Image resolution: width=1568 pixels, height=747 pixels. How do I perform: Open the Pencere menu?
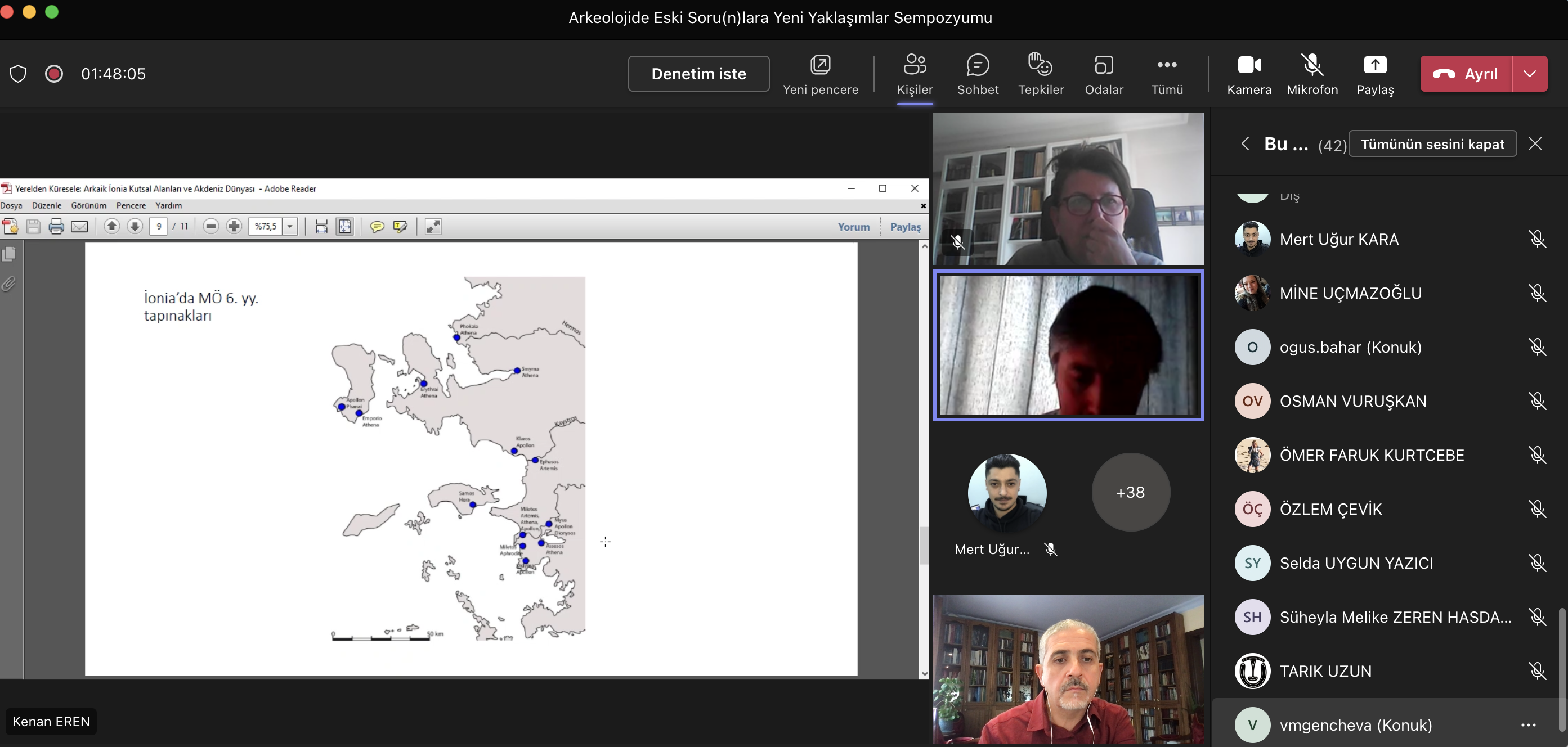pos(131,206)
